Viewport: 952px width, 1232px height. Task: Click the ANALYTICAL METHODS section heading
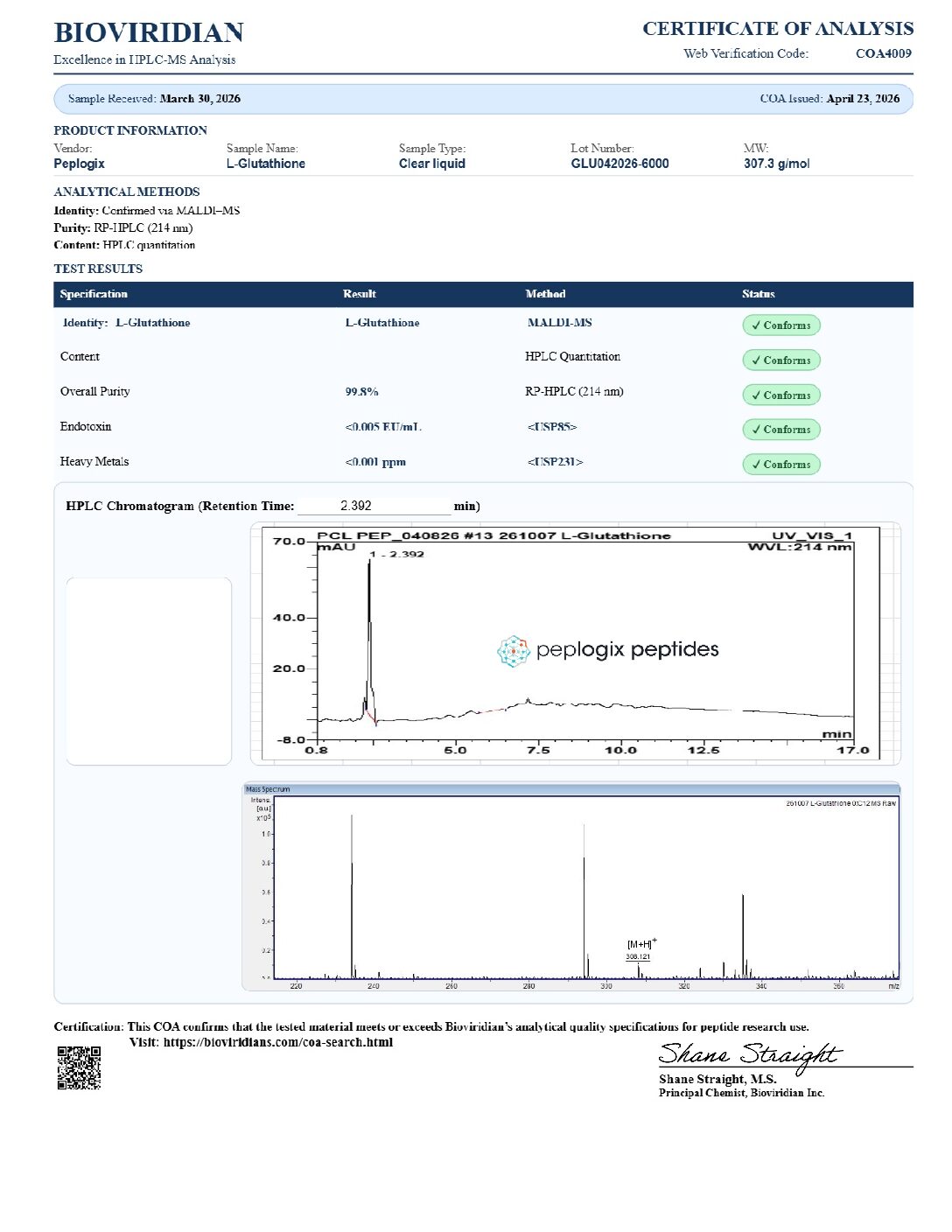127,192
